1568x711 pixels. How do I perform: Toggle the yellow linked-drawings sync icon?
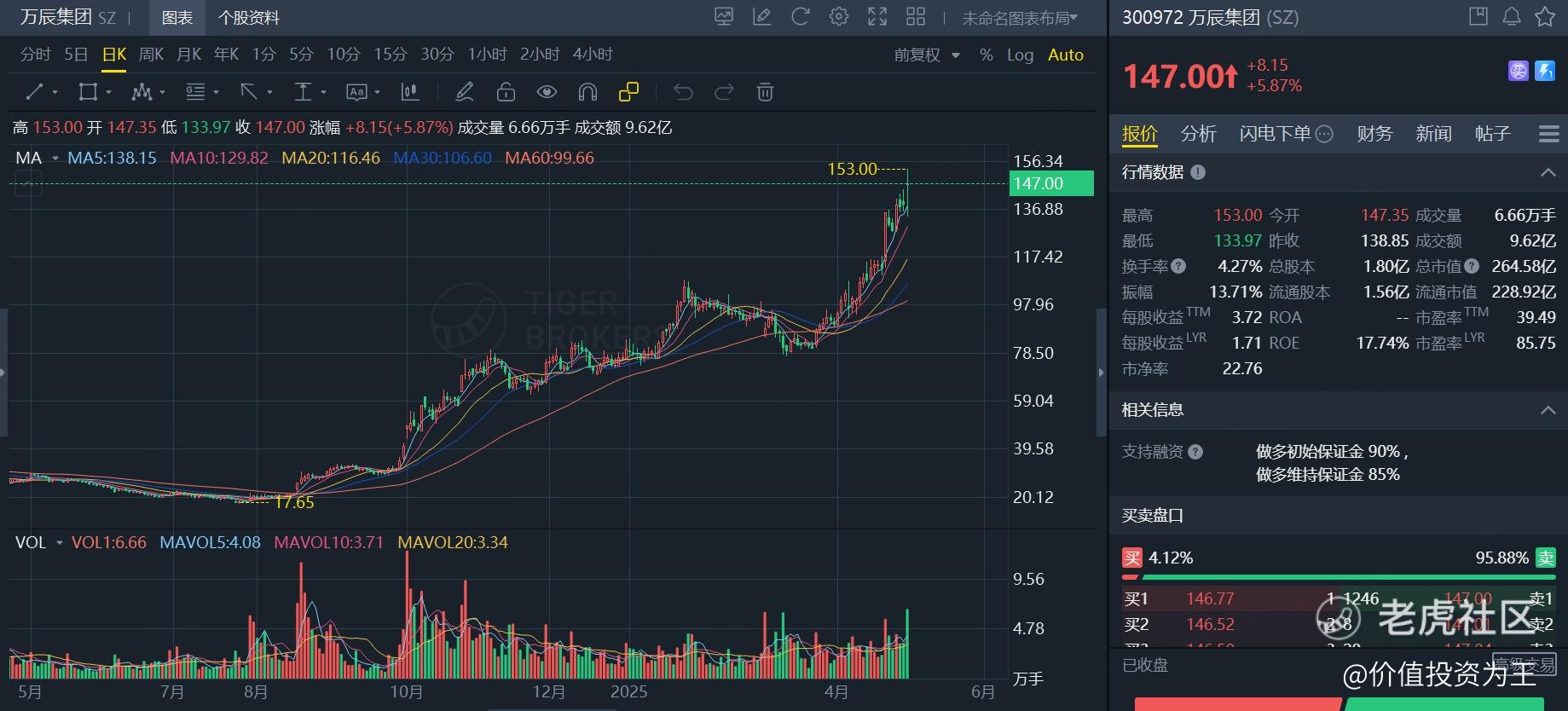(628, 92)
